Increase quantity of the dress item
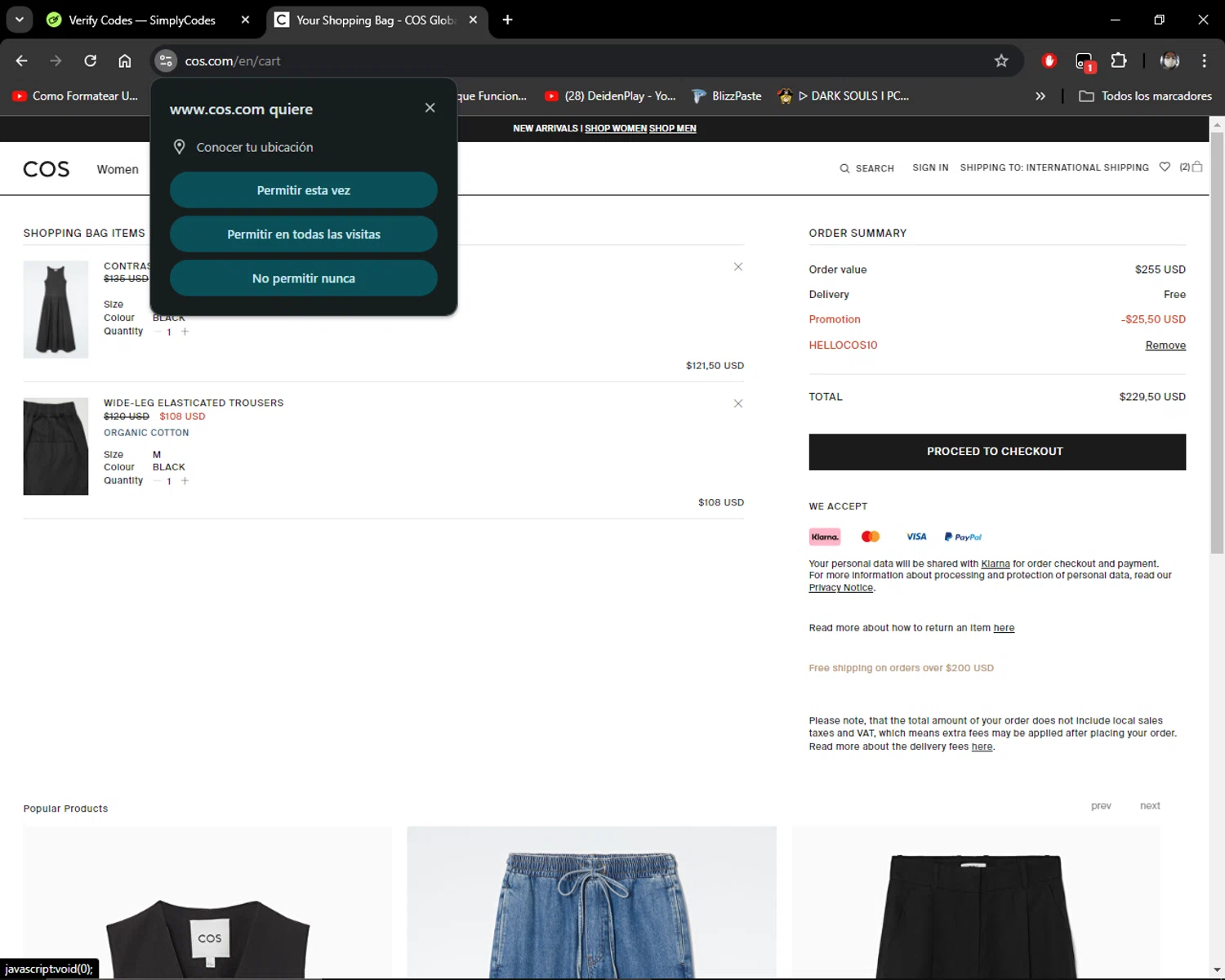This screenshot has width=1225, height=980. 185,332
